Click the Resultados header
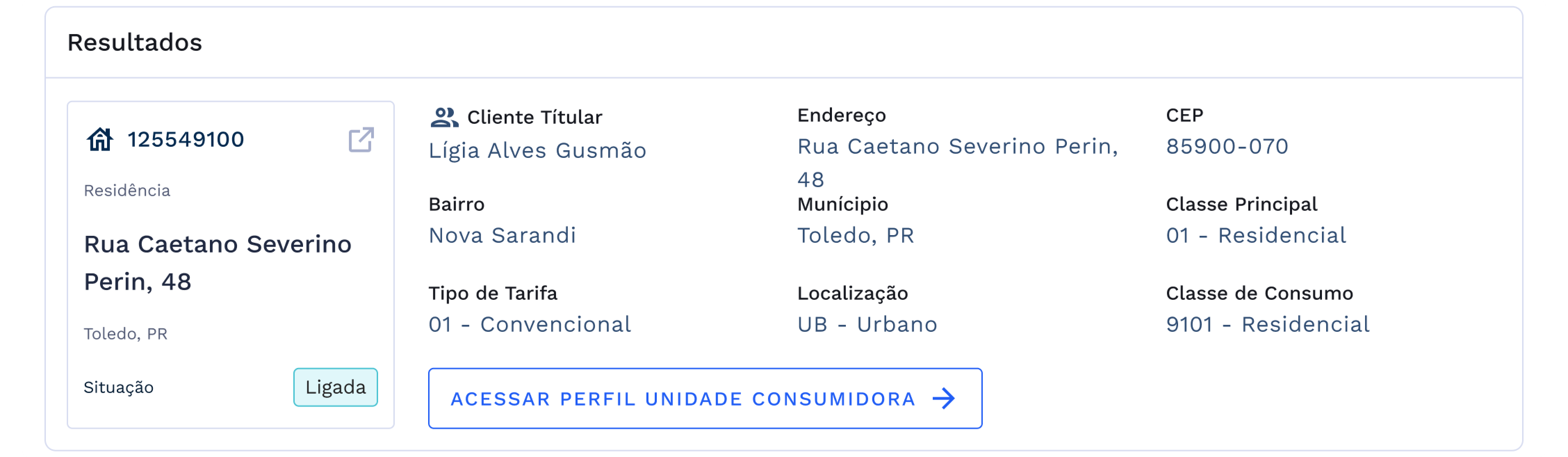The height and width of the screenshot is (457, 1568). pyautogui.click(x=134, y=42)
